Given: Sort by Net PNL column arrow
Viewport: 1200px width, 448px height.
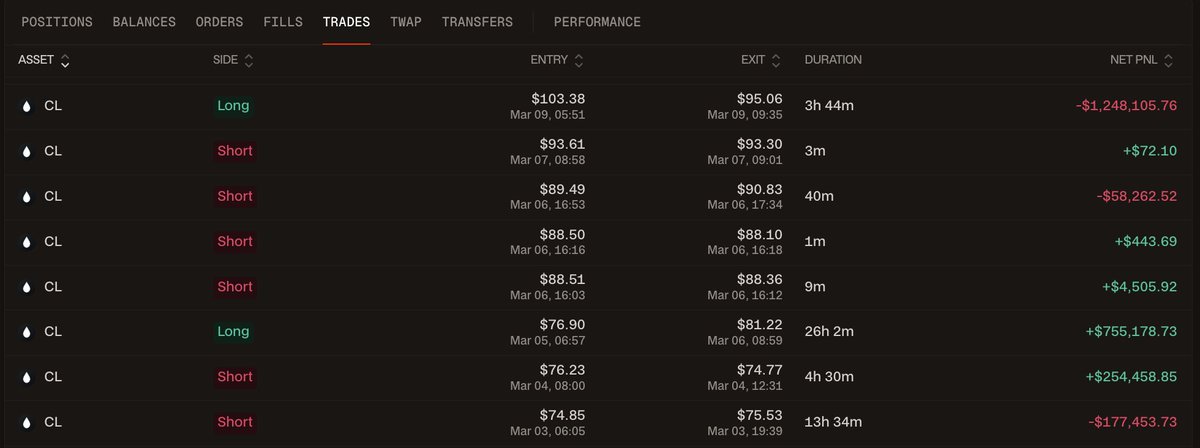Looking at the screenshot, I should point(1168,61).
